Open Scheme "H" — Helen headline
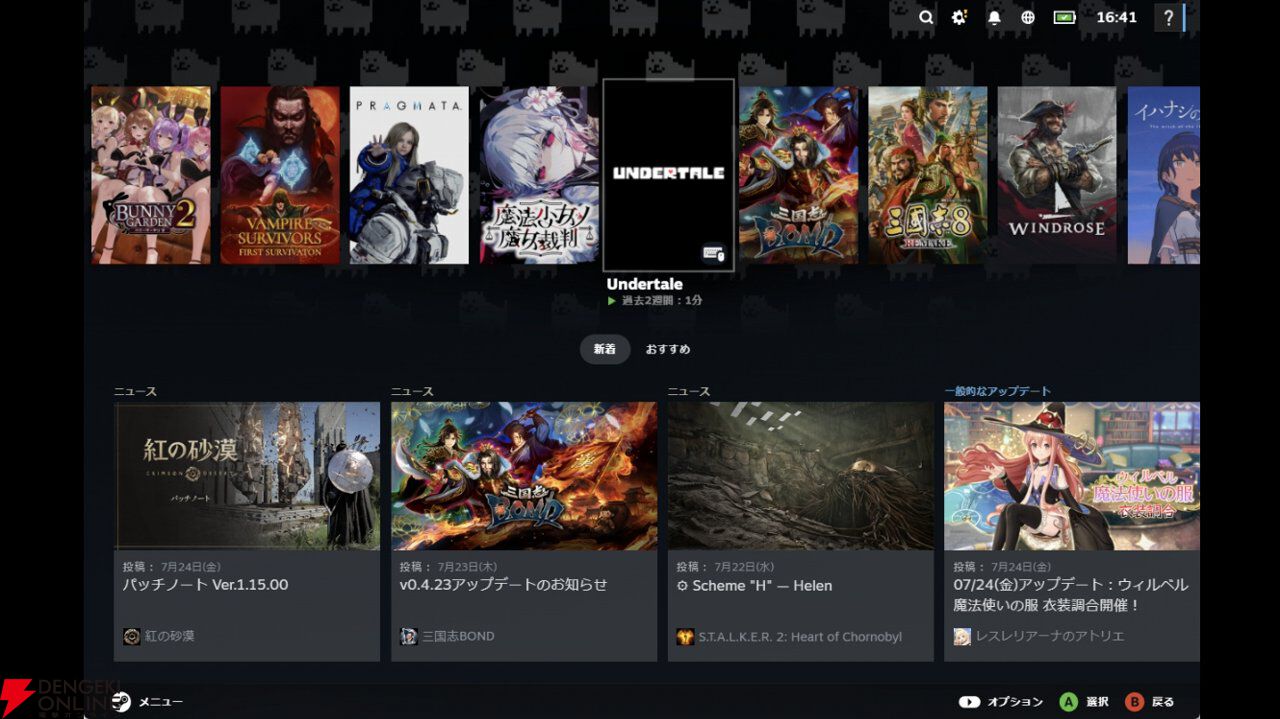Viewport: 1280px width, 719px height. pos(754,586)
